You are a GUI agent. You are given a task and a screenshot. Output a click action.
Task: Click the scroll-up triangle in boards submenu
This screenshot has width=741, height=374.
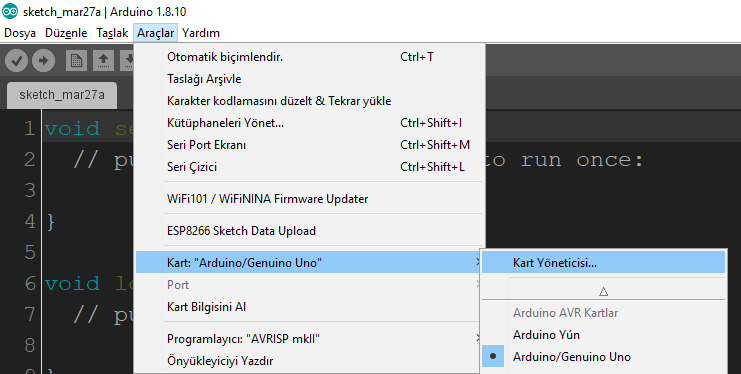[603, 292]
